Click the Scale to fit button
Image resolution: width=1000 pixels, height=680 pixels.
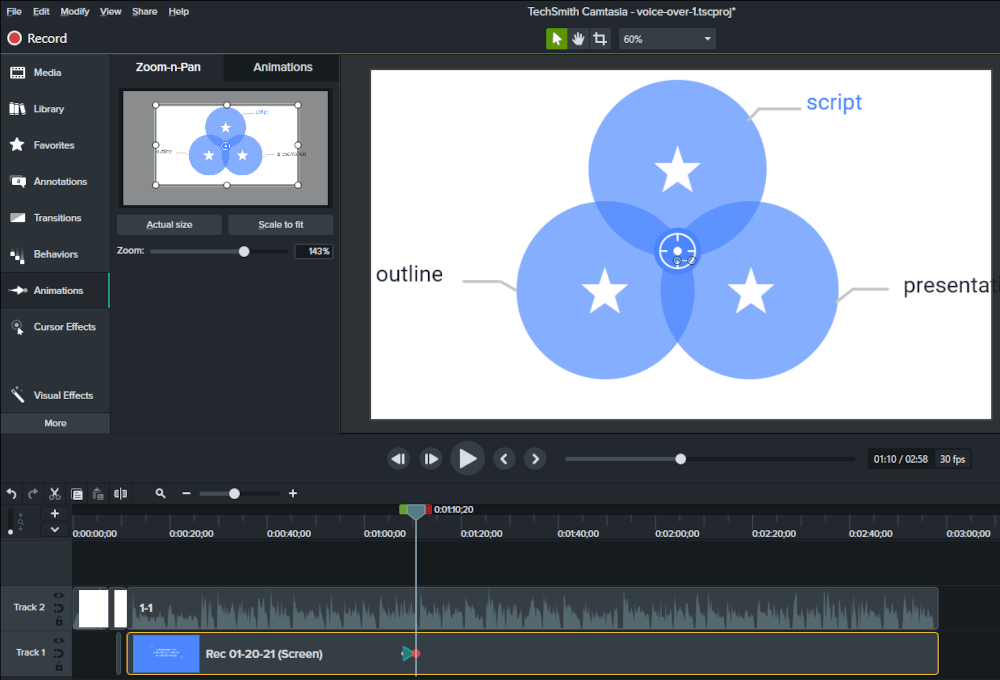pyautogui.click(x=280, y=224)
